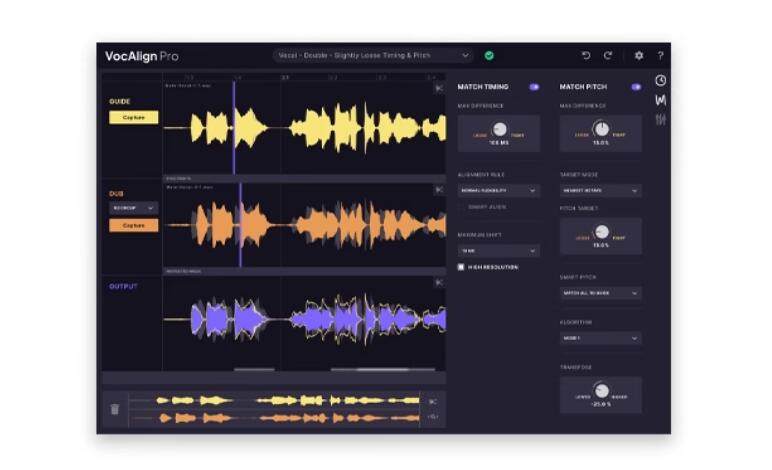Click the Guide waveform corner icon
Screen dimensions: 772x470
coord(439,88)
